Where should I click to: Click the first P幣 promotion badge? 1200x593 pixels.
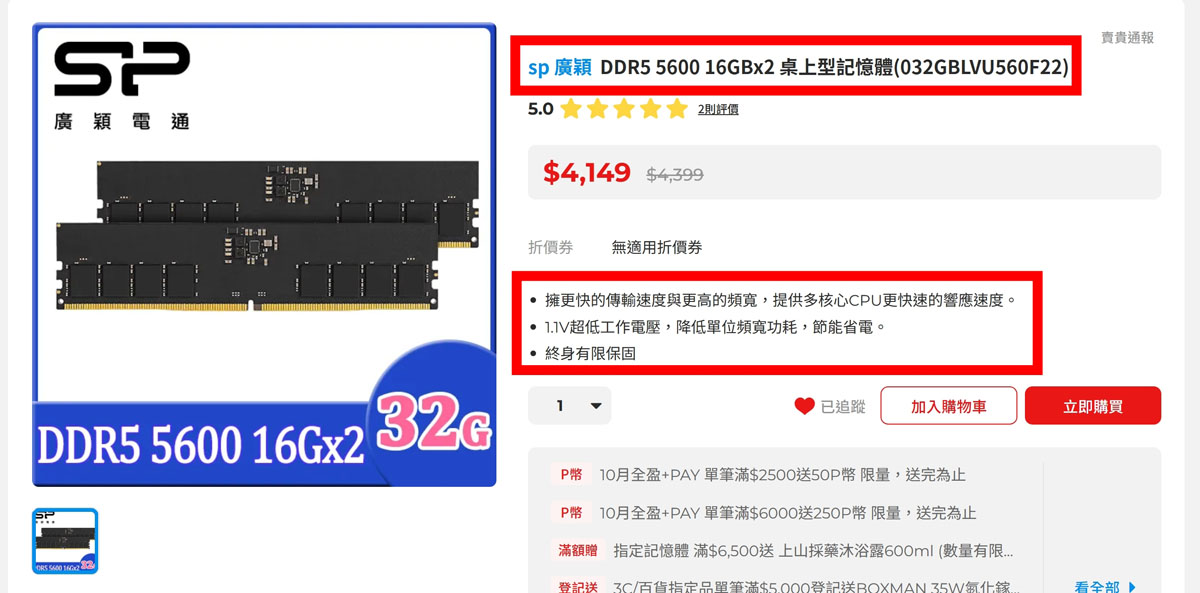(571, 475)
